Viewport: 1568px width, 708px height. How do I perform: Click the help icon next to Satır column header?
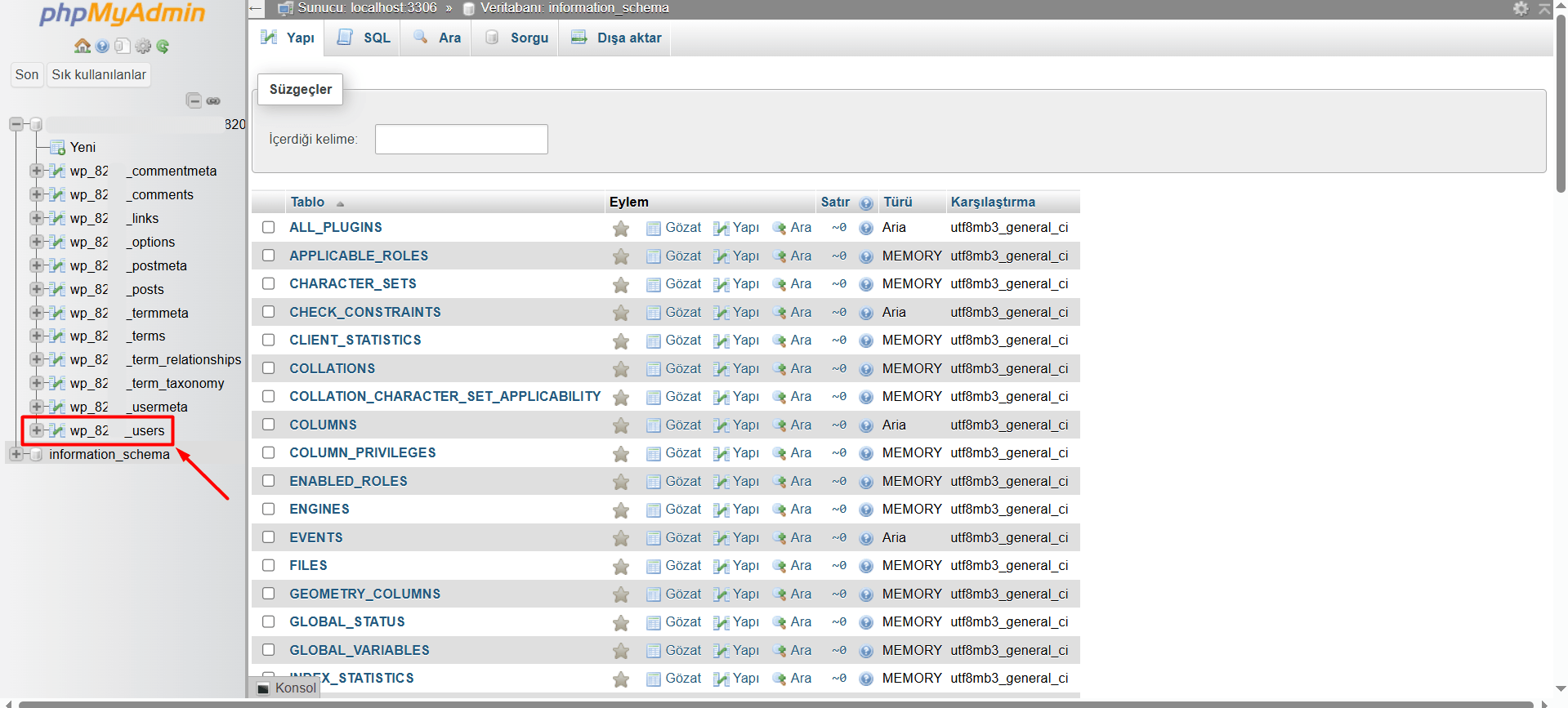[866, 203]
